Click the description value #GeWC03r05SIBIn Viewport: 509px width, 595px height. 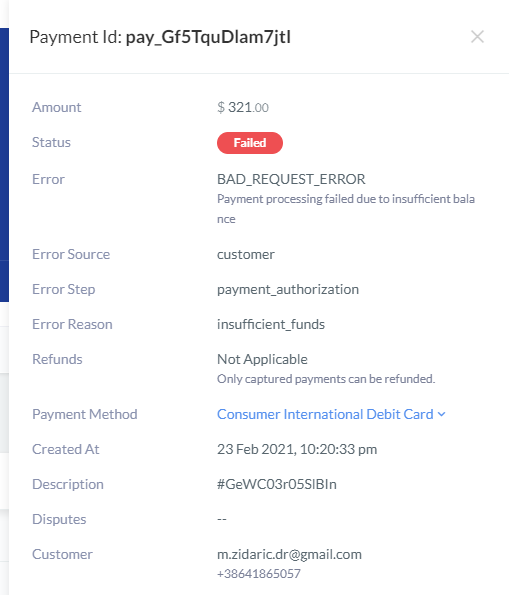point(277,484)
